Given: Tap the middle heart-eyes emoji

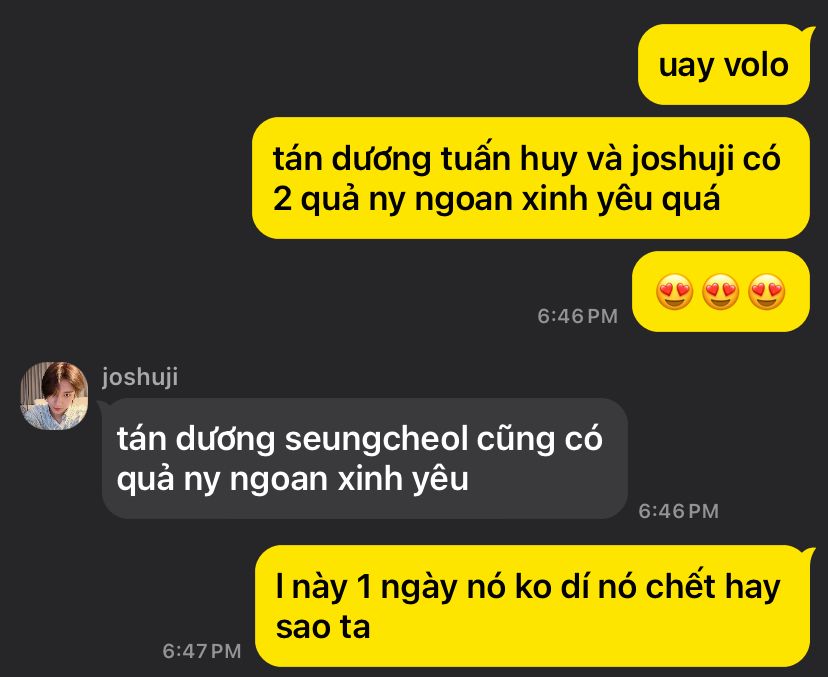Looking at the screenshot, I should [721, 292].
